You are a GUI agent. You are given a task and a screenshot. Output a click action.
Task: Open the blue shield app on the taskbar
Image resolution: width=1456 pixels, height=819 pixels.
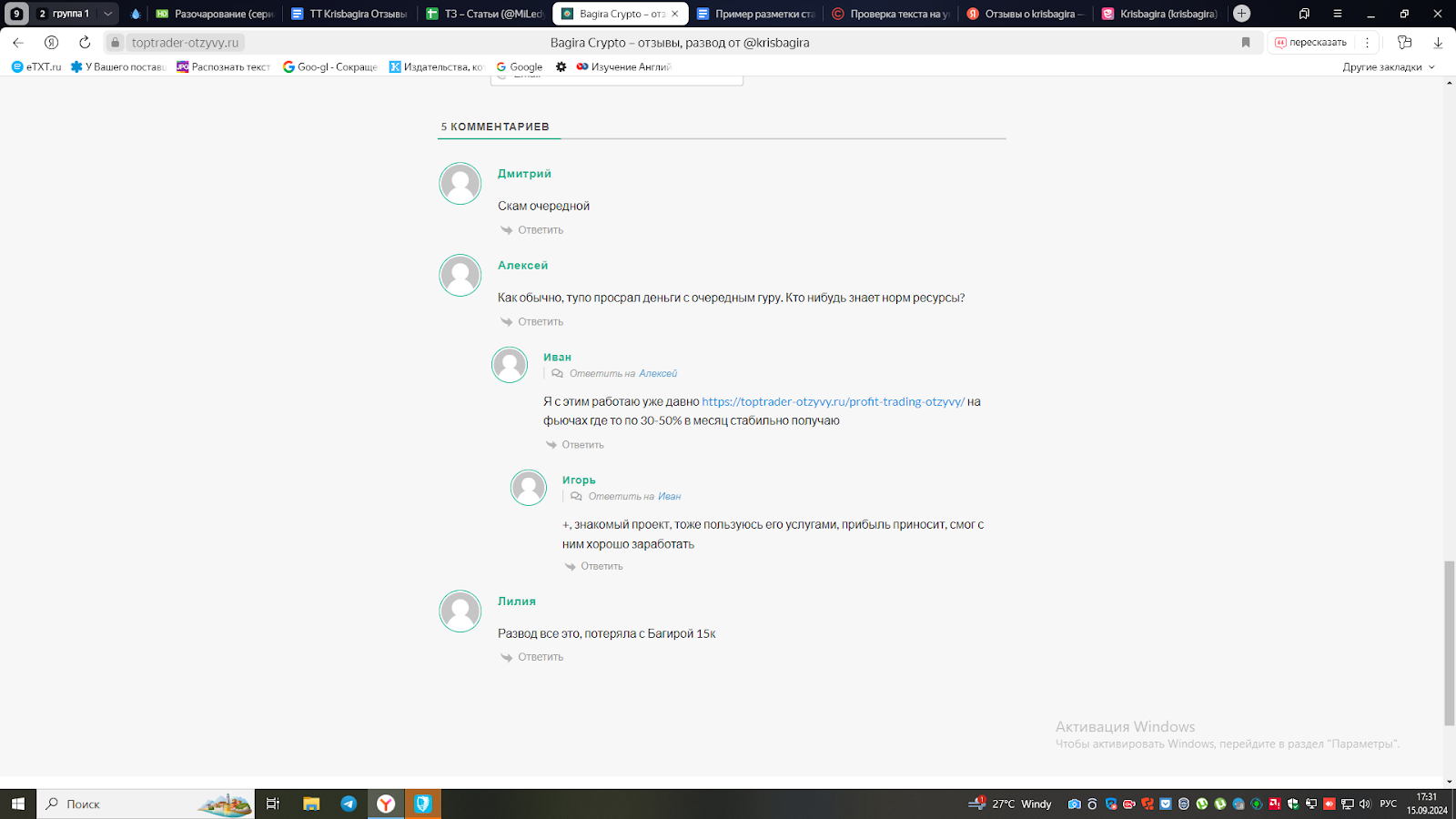coord(423,804)
